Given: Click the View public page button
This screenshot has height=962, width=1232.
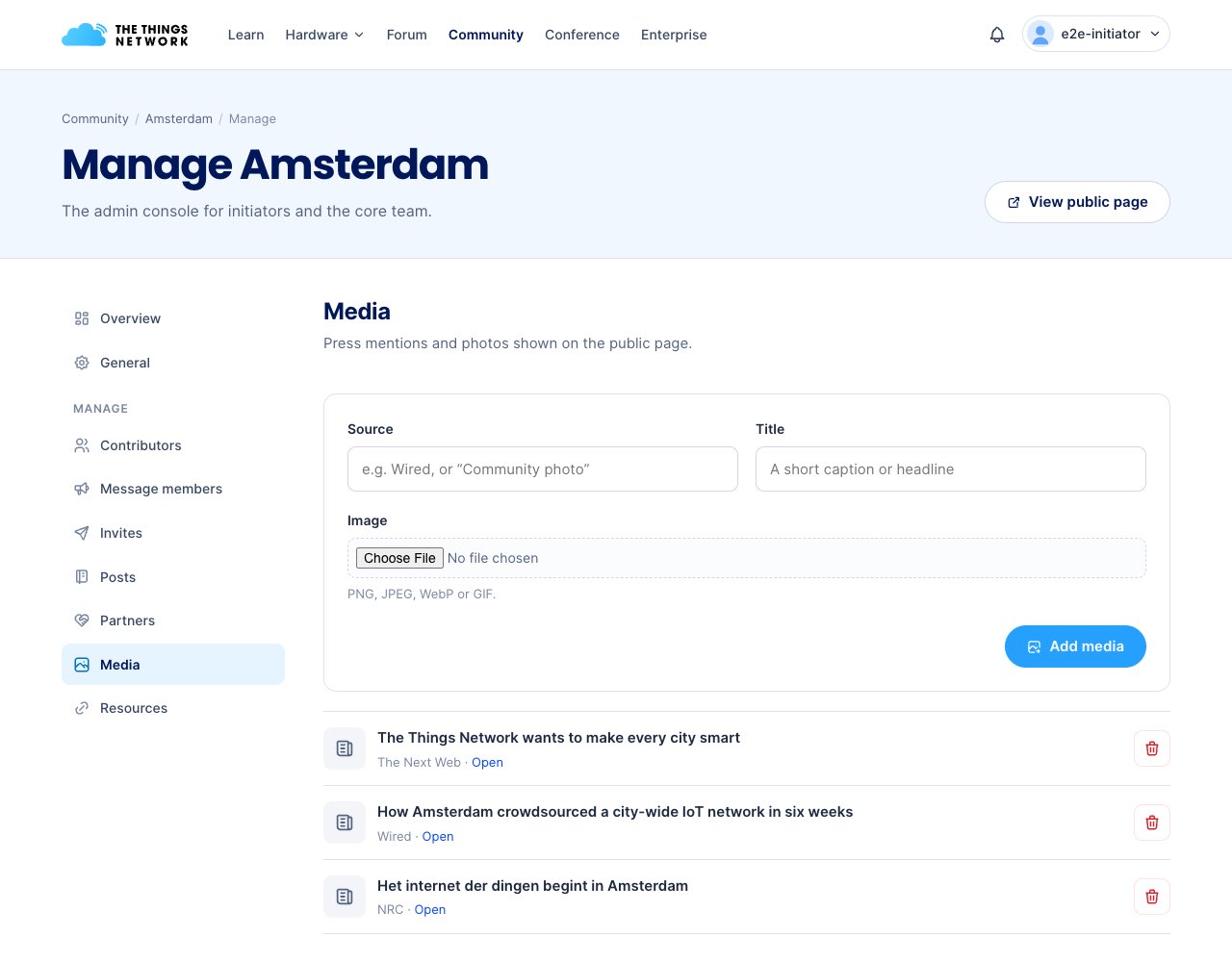Looking at the screenshot, I should click(x=1077, y=202).
